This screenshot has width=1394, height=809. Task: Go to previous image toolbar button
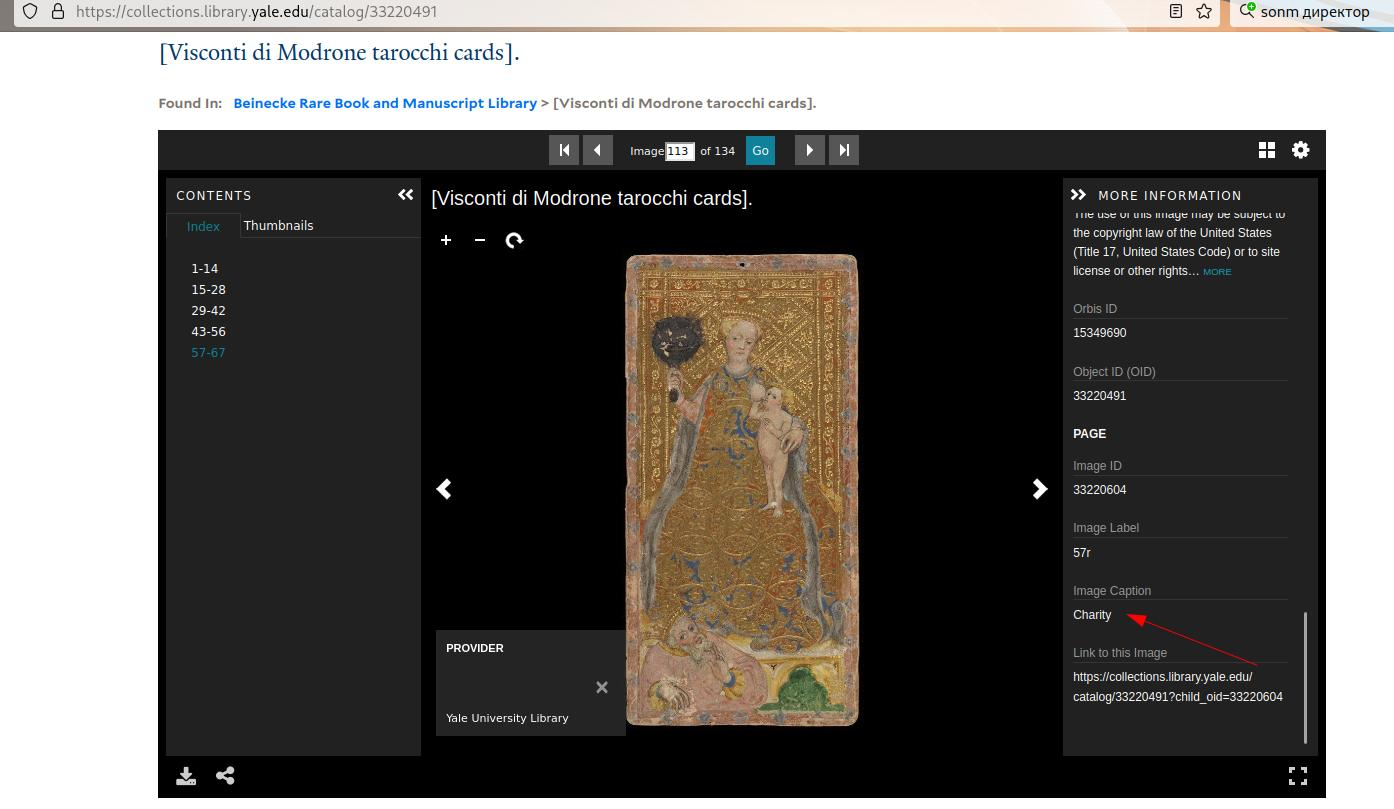coord(597,150)
